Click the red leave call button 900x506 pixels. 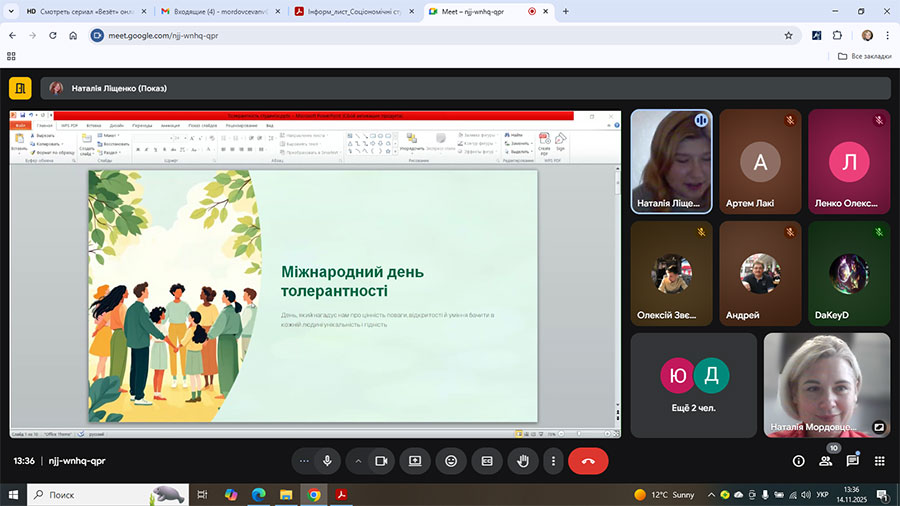click(x=588, y=461)
